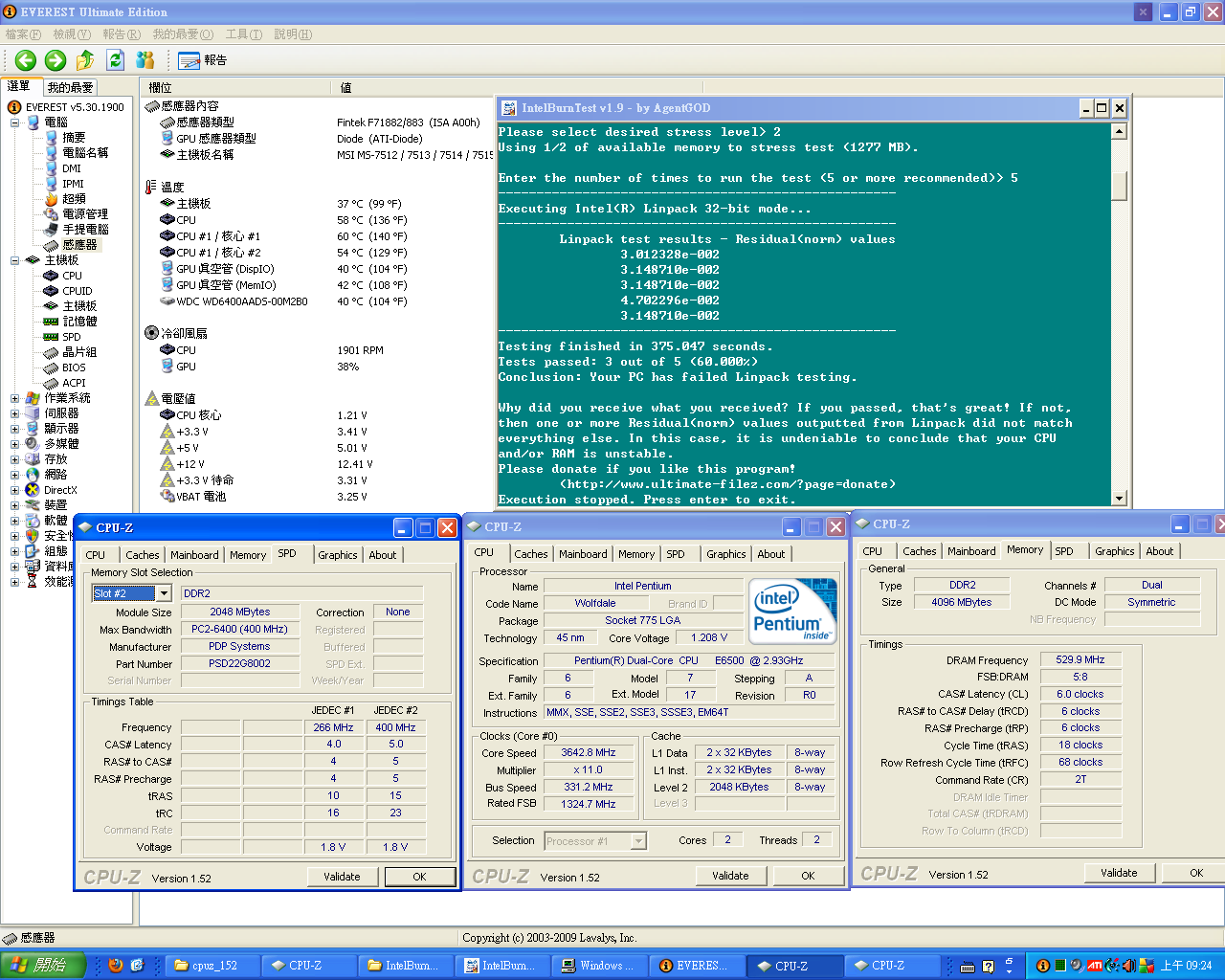Viewport: 1225px width, 980px height.
Task: Open CPU tab in right CPU-Z window
Action: (x=873, y=551)
